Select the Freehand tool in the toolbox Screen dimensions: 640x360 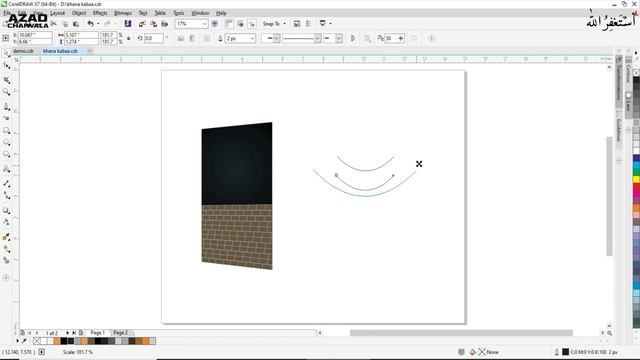[x=6, y=107]
